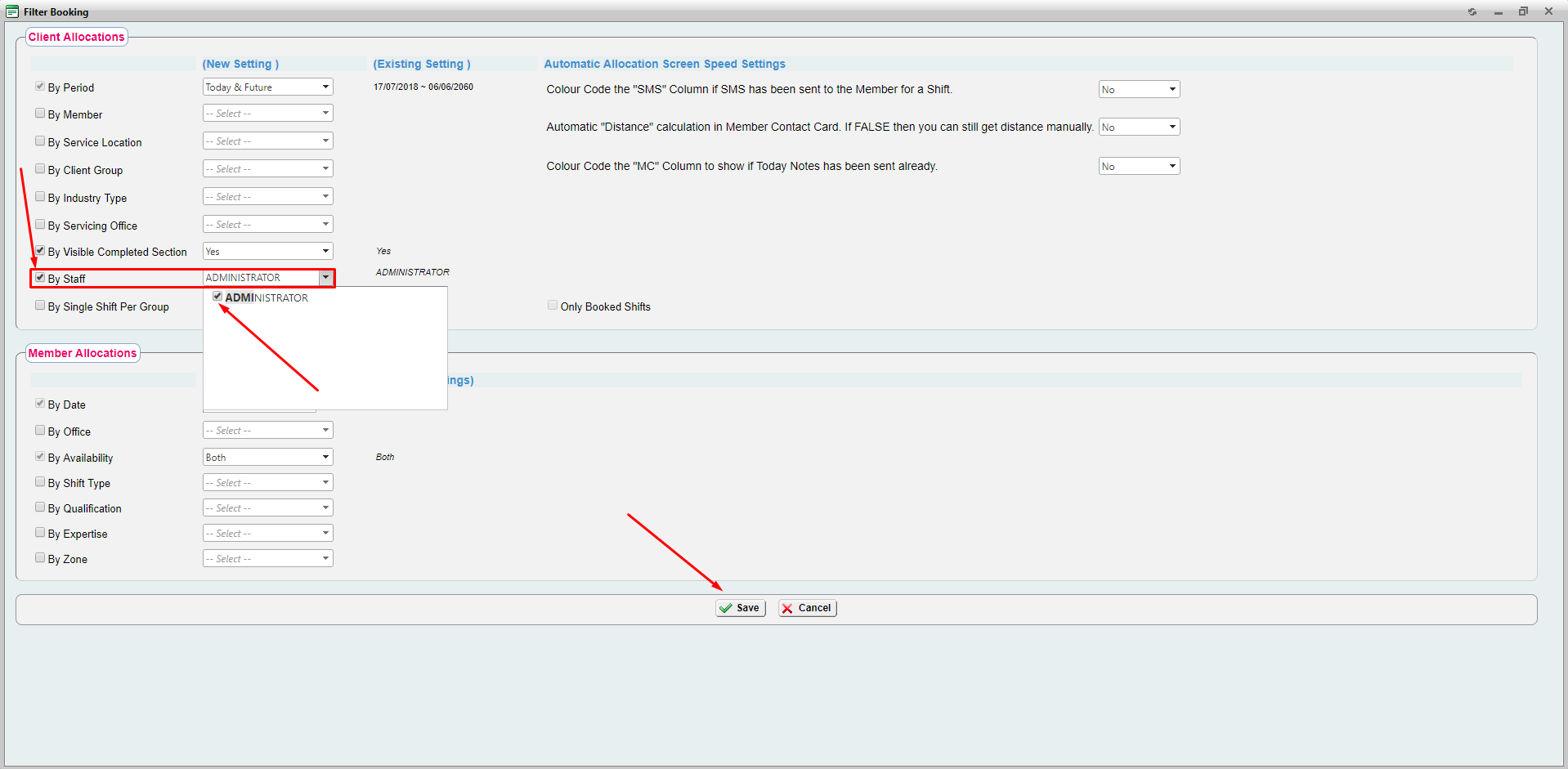Click the Client Allocations section heading
The height and width of the screenshot is (769, 1568).
click(x=76, y=37)
